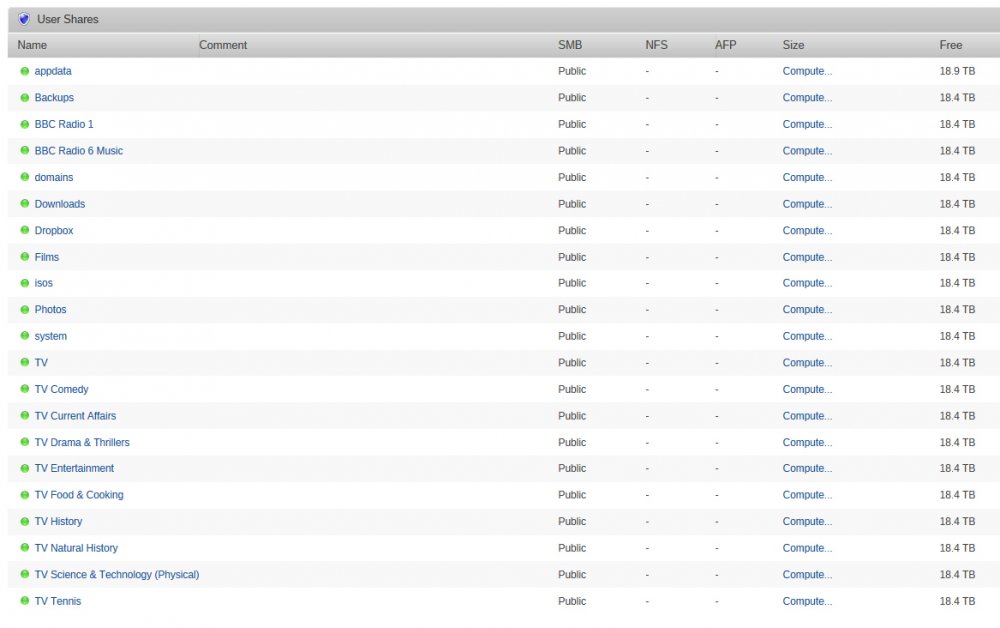Click green status icon next to Backups

coord(25,98)
